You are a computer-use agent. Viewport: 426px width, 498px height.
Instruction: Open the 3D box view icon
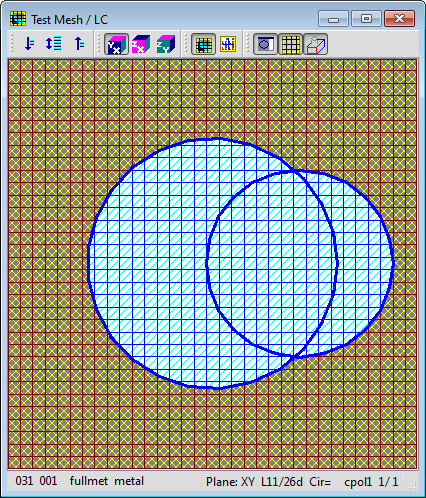point(315,44)
